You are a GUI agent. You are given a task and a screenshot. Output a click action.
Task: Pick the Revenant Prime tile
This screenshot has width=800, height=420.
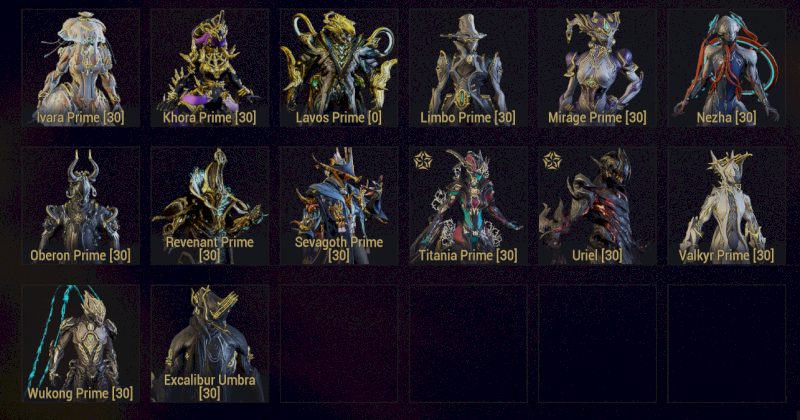coord(210,206)
